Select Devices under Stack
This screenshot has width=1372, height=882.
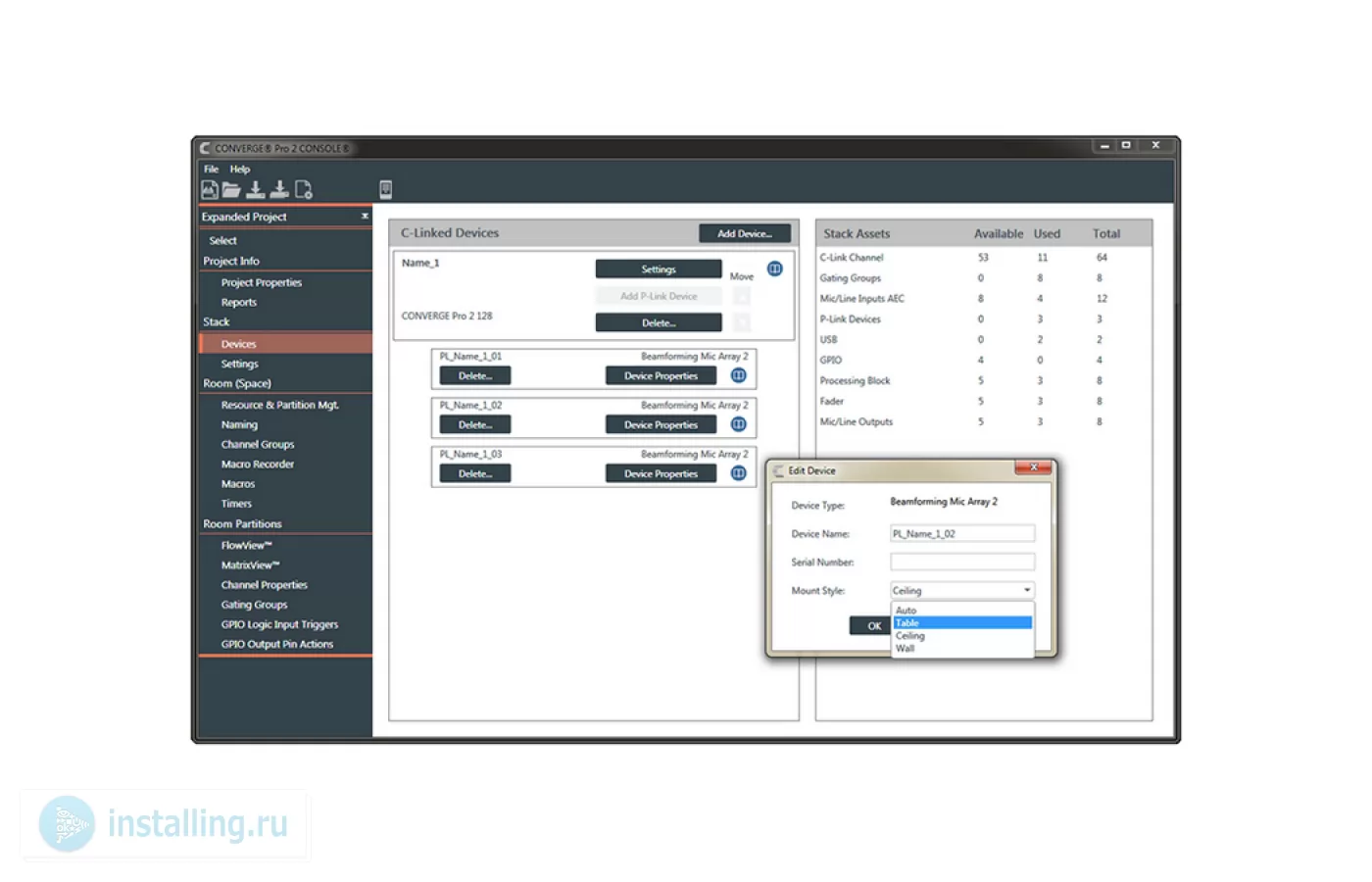click(x=284, y=344)
